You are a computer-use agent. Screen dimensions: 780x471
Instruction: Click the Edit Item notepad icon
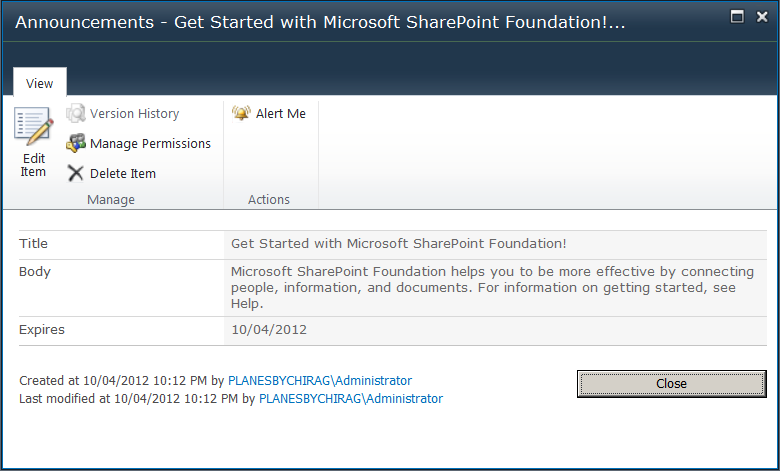tap(33, 128)
